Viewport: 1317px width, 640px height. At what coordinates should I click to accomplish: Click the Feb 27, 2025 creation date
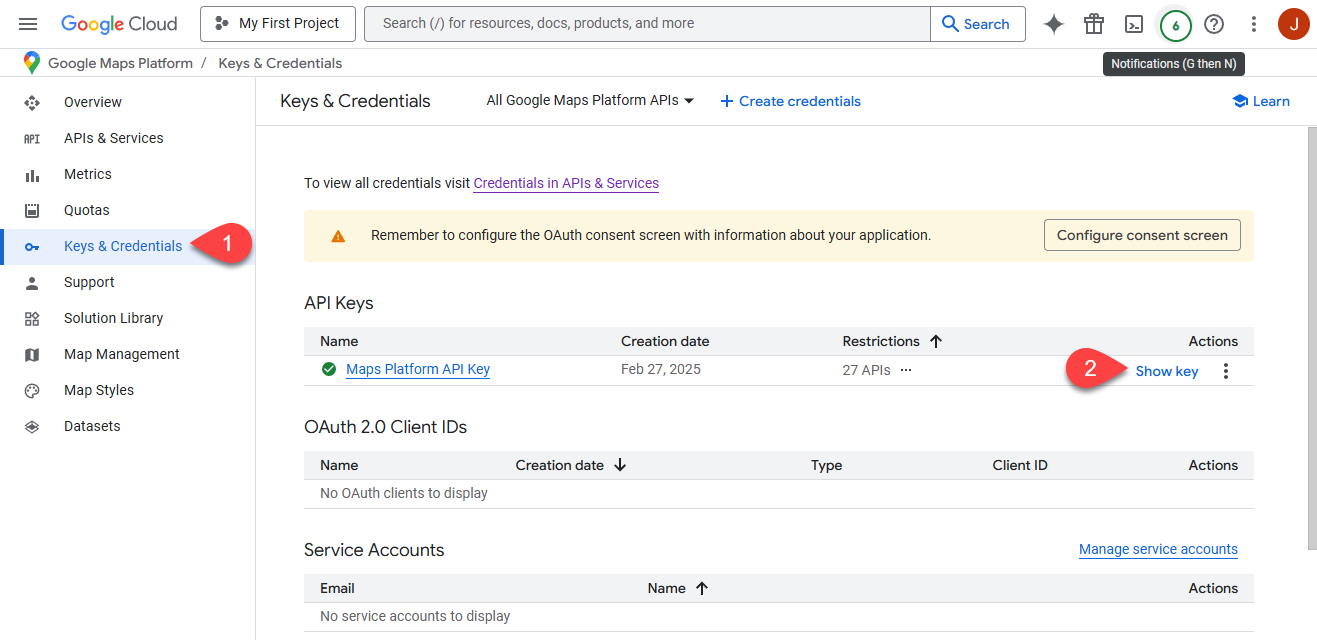[x=661, y=369]
